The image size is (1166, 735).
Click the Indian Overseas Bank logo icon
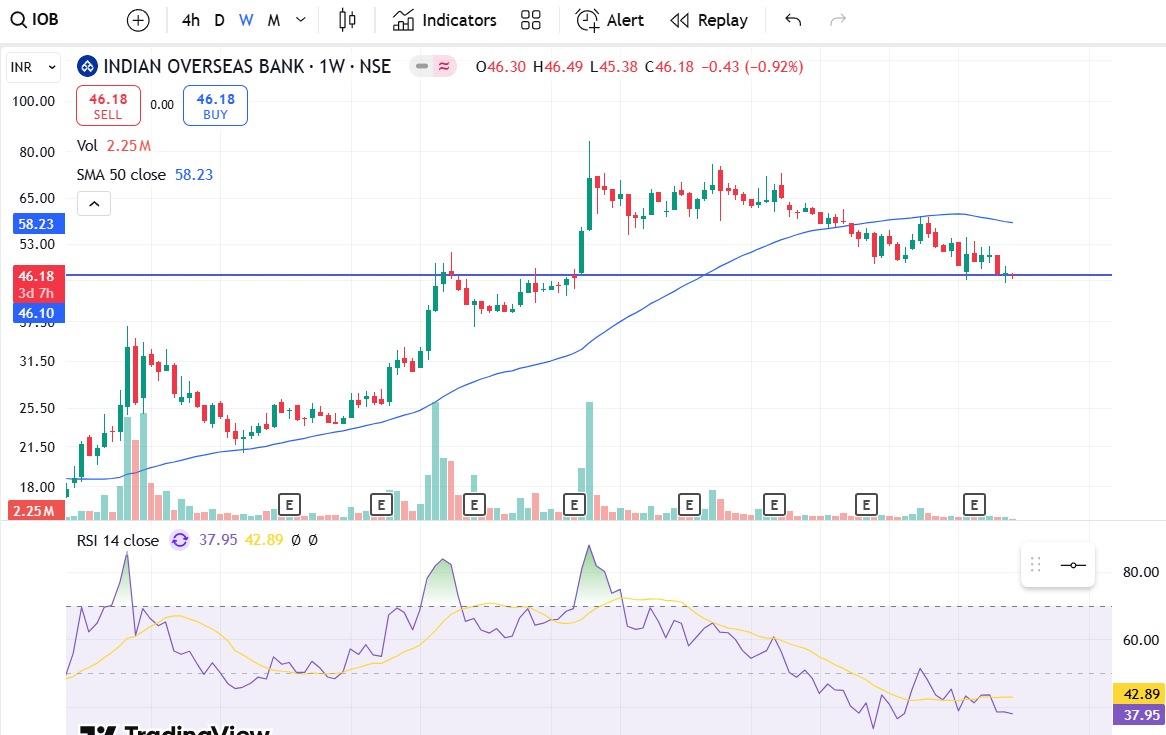[x=88, y=67]
